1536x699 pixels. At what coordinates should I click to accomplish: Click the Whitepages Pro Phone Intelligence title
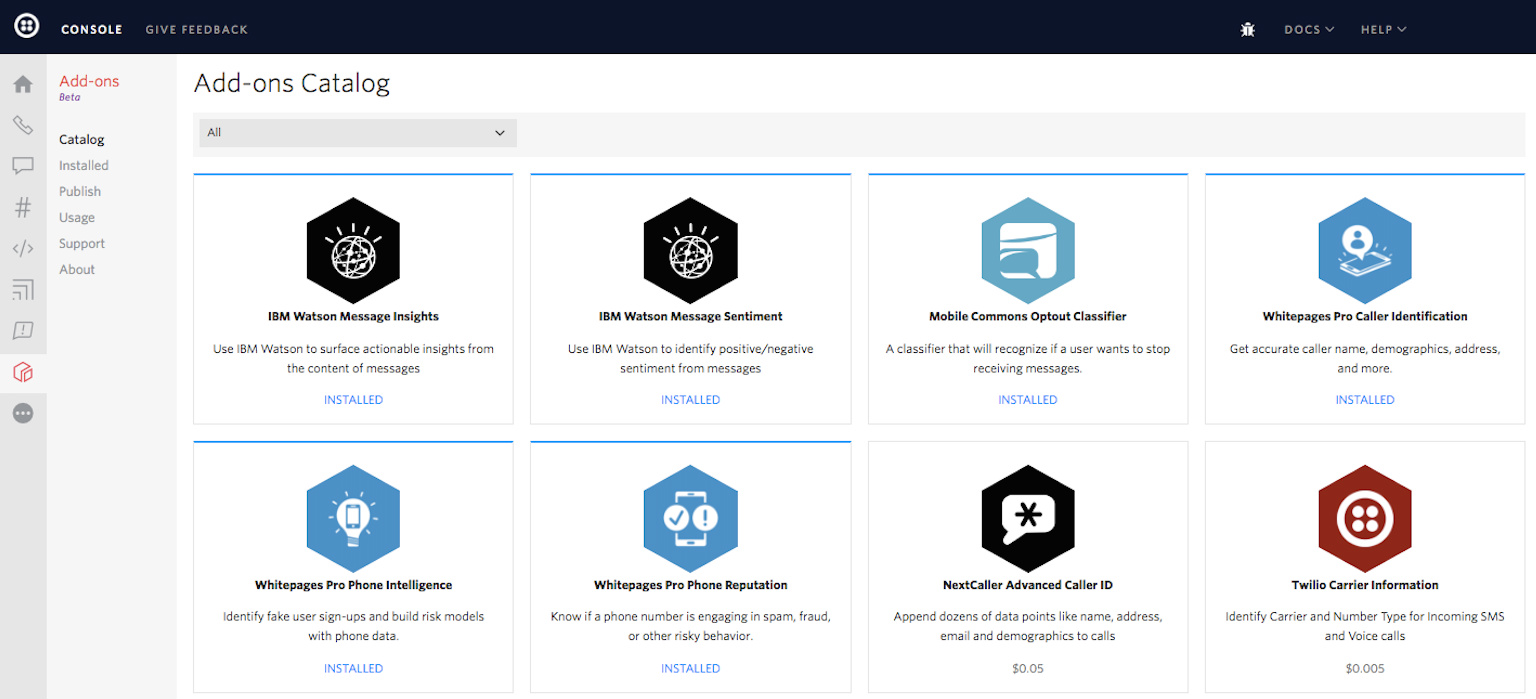(353, 585)
